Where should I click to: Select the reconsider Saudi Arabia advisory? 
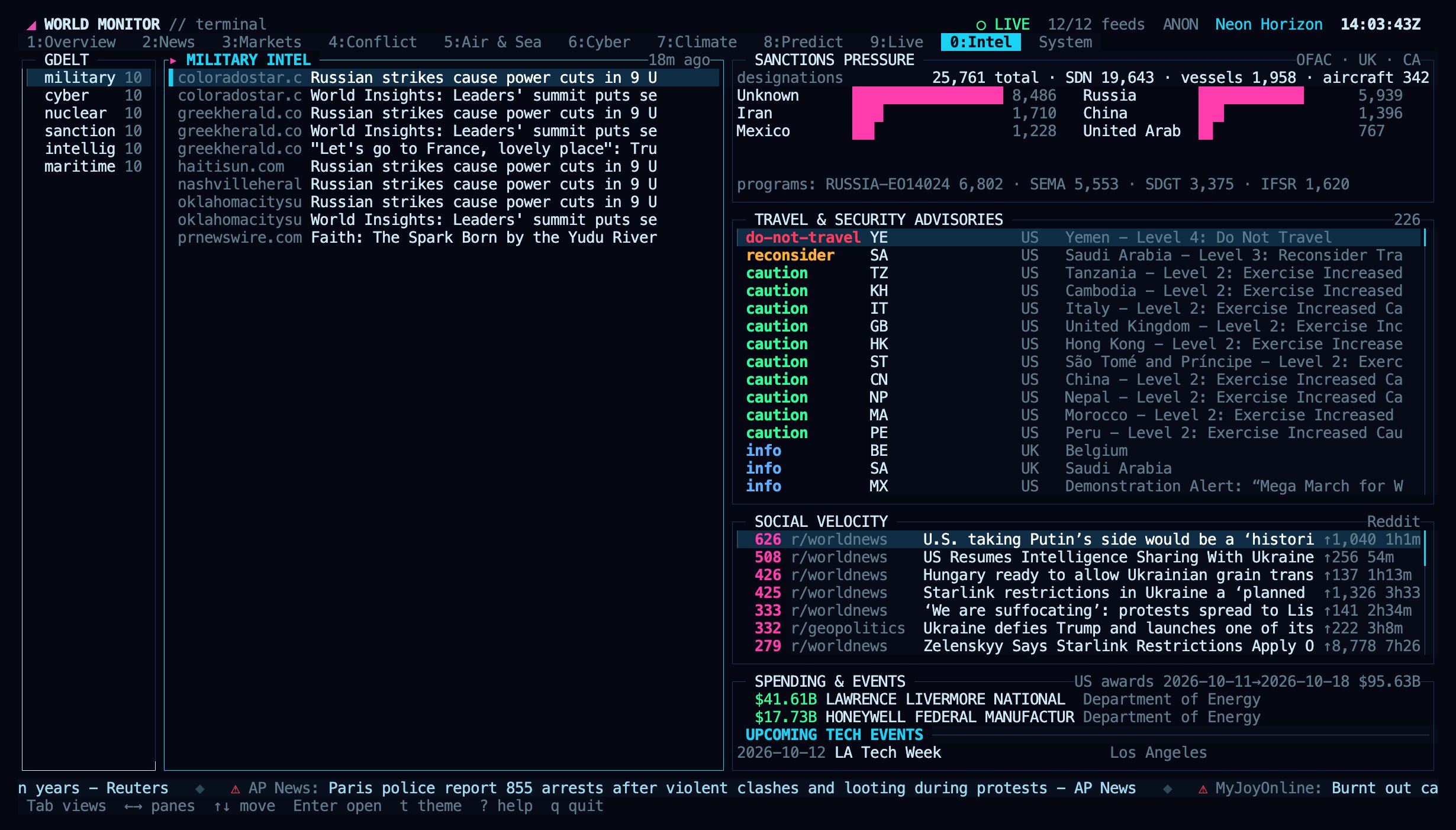(1078, 255)
